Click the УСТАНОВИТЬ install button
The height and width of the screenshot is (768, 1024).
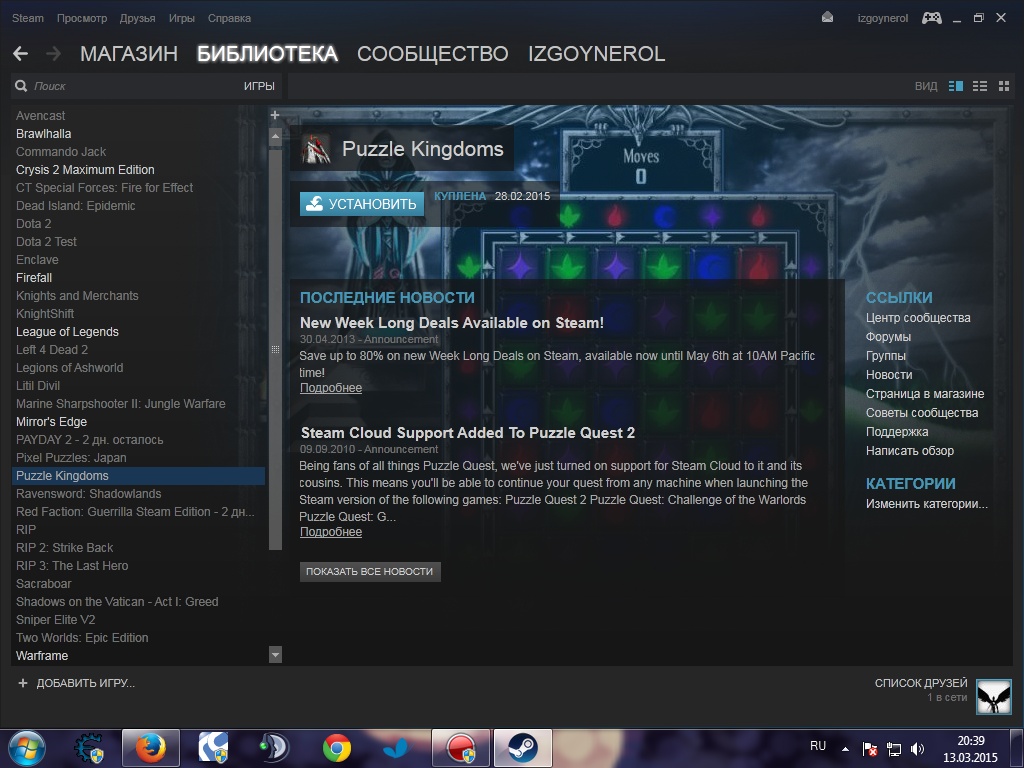tap(362, 204)
